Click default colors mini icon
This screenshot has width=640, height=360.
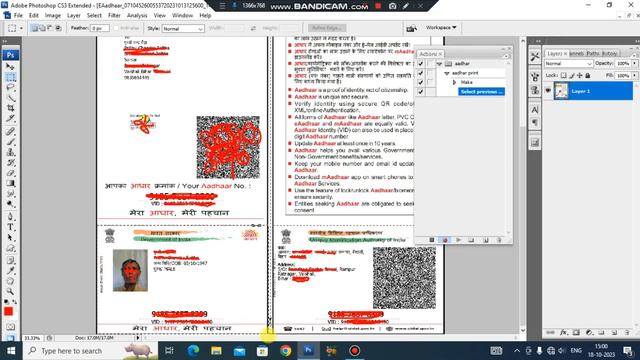[x=6, y=302]
